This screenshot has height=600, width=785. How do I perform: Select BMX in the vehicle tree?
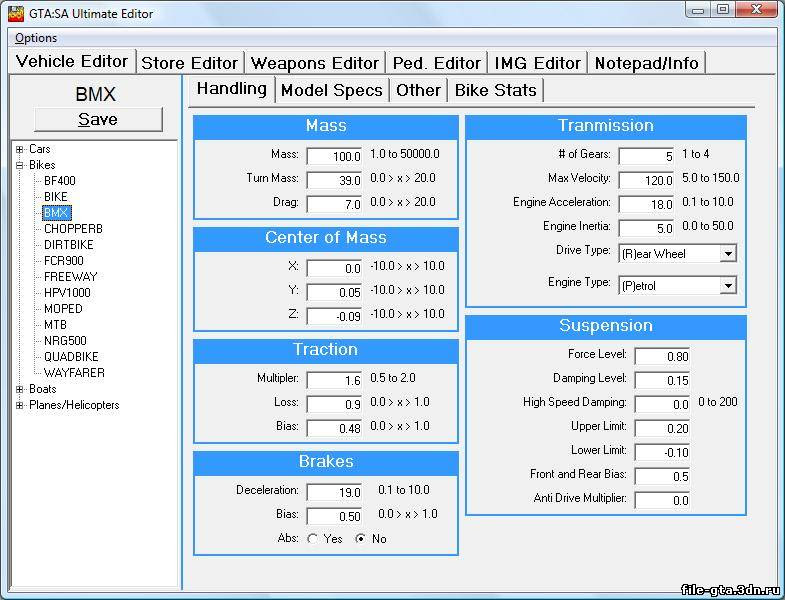(x=57, y=213)
